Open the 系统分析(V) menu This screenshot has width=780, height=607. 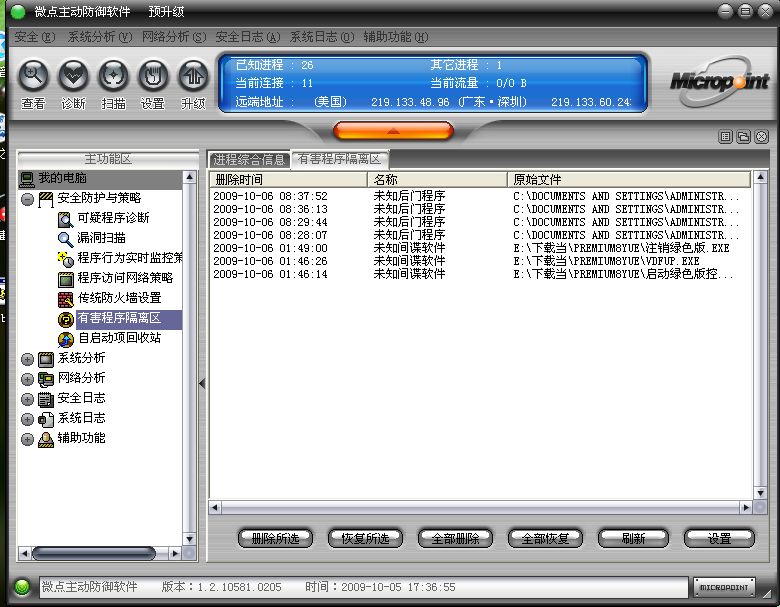click(99, 37)
